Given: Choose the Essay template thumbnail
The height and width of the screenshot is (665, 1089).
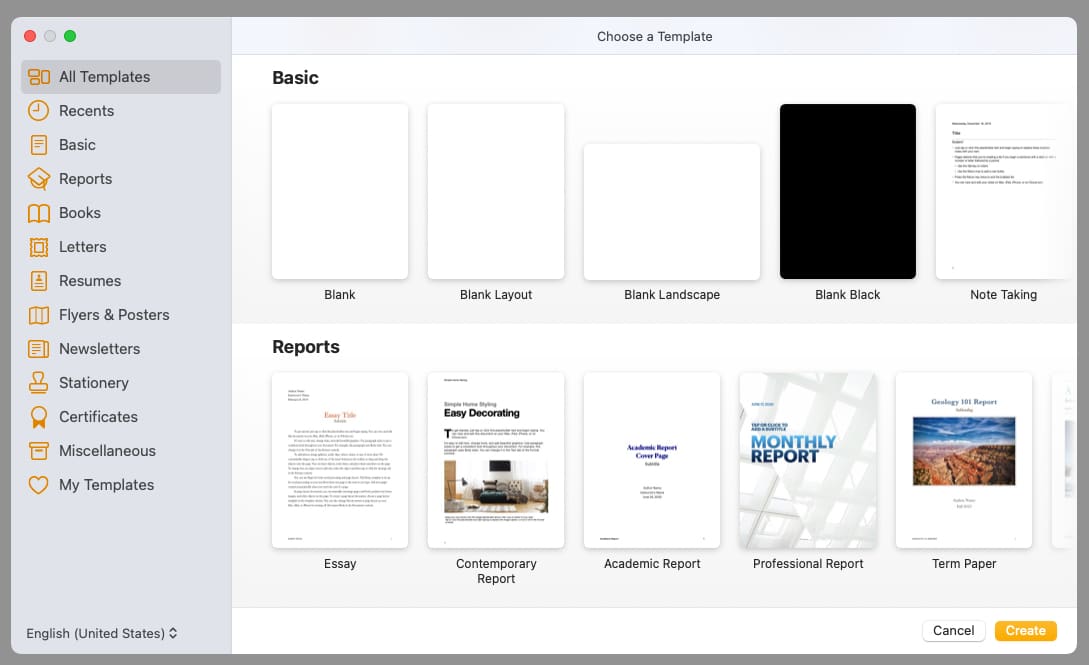Looking at the screenshot, I should click(x=340, y=460).
